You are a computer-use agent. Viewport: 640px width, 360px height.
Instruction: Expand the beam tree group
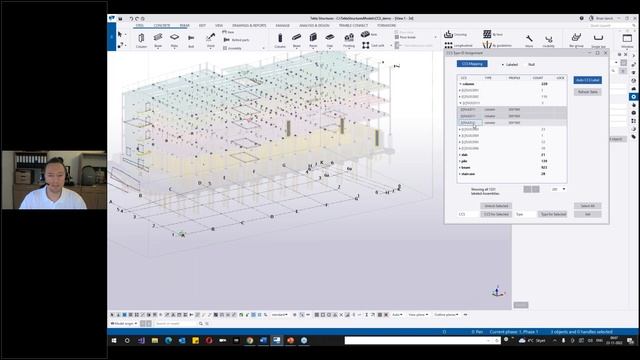pos(460,167)
